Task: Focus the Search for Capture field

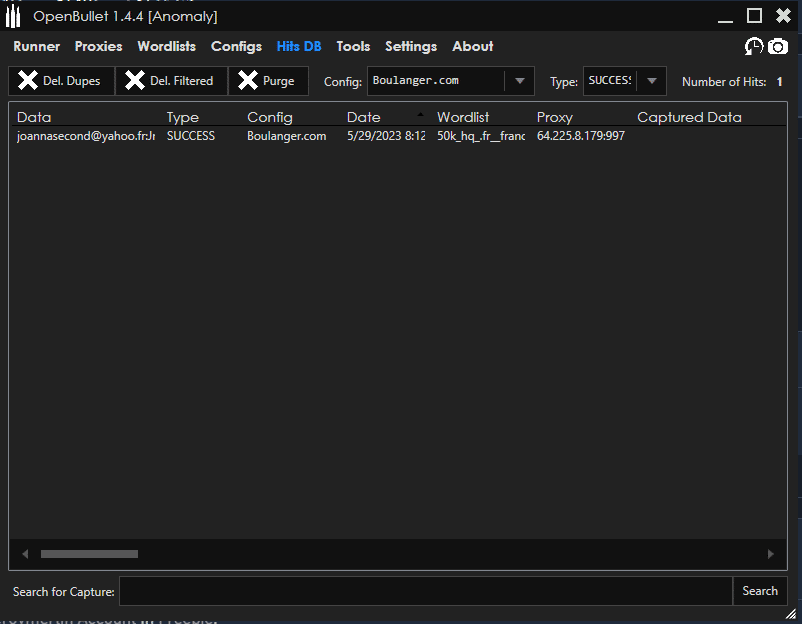Action: tap(425, 591)
